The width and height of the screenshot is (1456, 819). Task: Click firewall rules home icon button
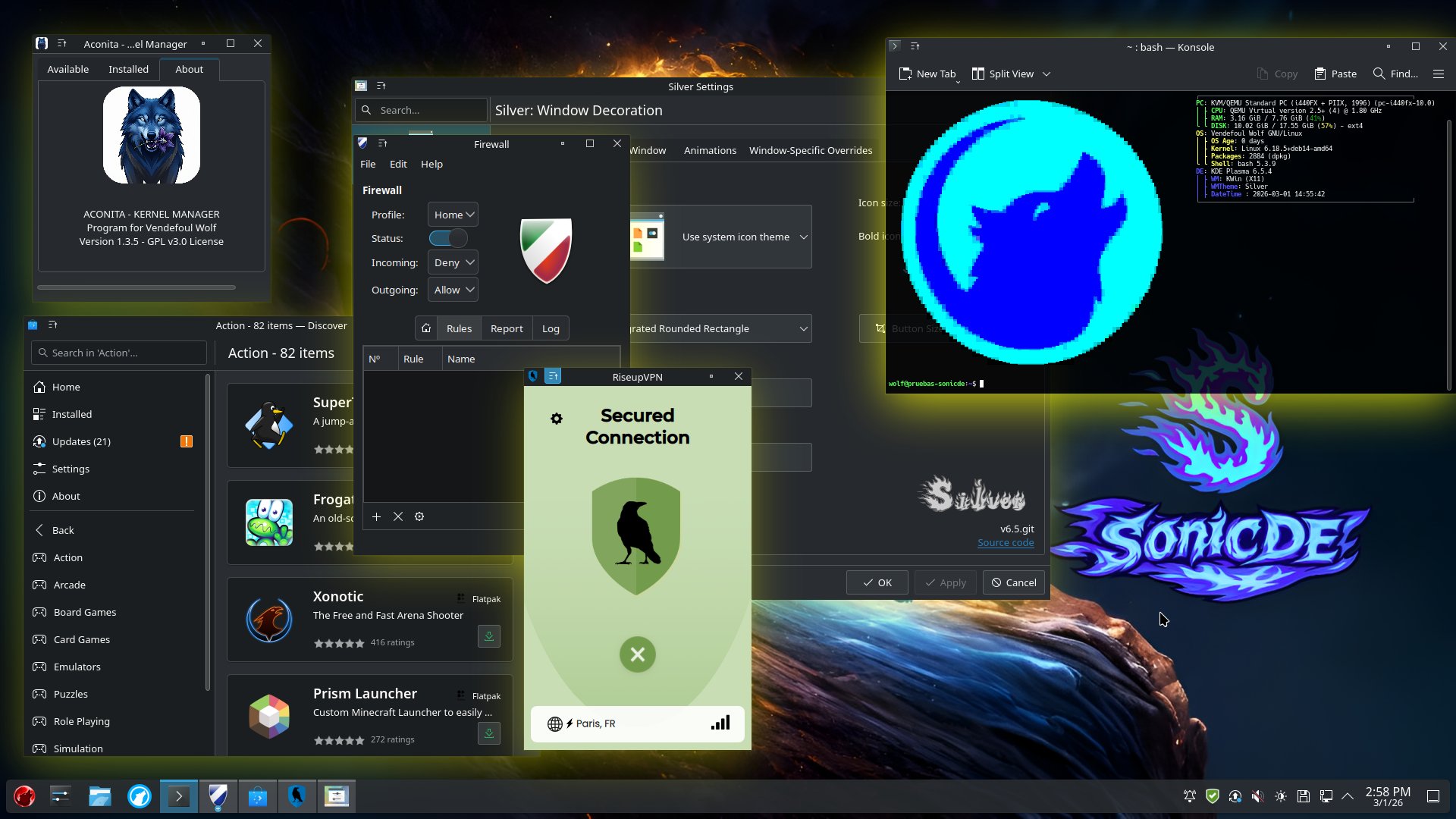(x=426, y=328)
